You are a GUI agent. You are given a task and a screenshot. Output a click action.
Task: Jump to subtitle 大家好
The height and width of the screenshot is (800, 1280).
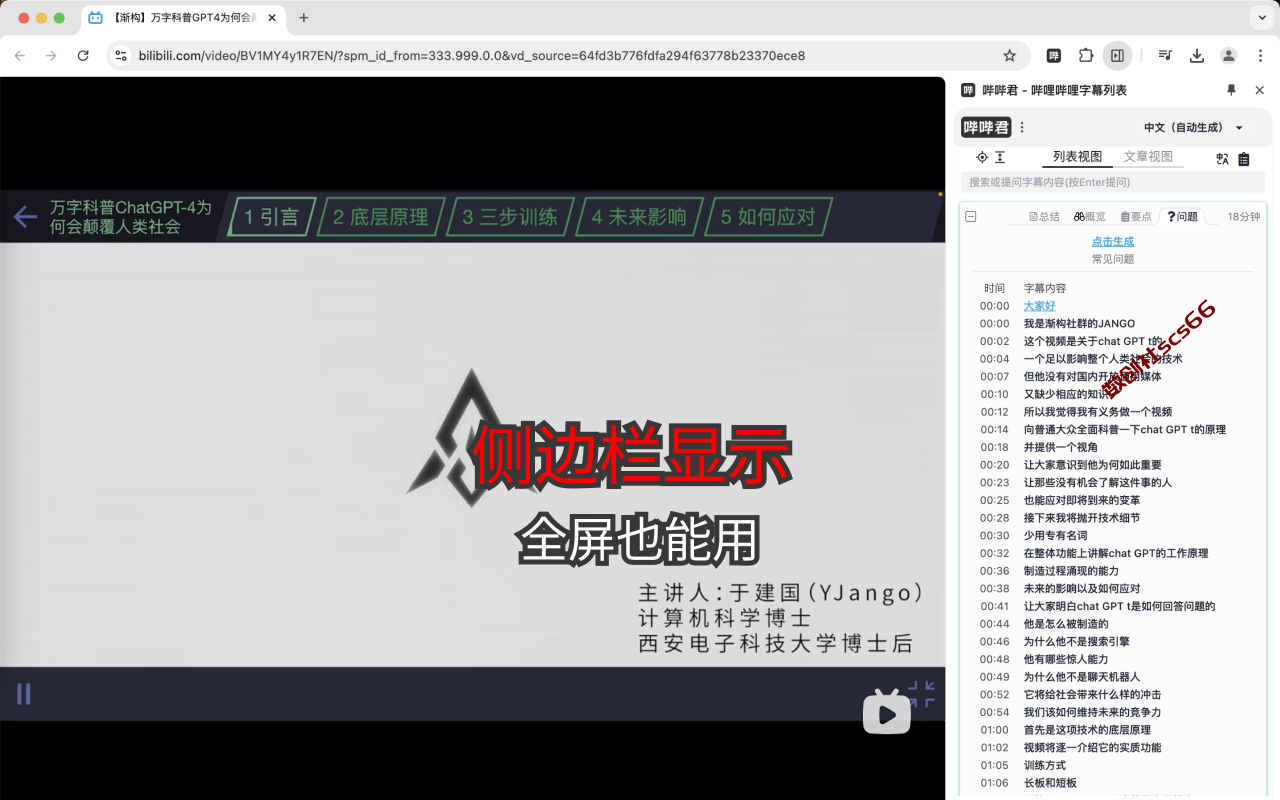tap(1039, 306)
